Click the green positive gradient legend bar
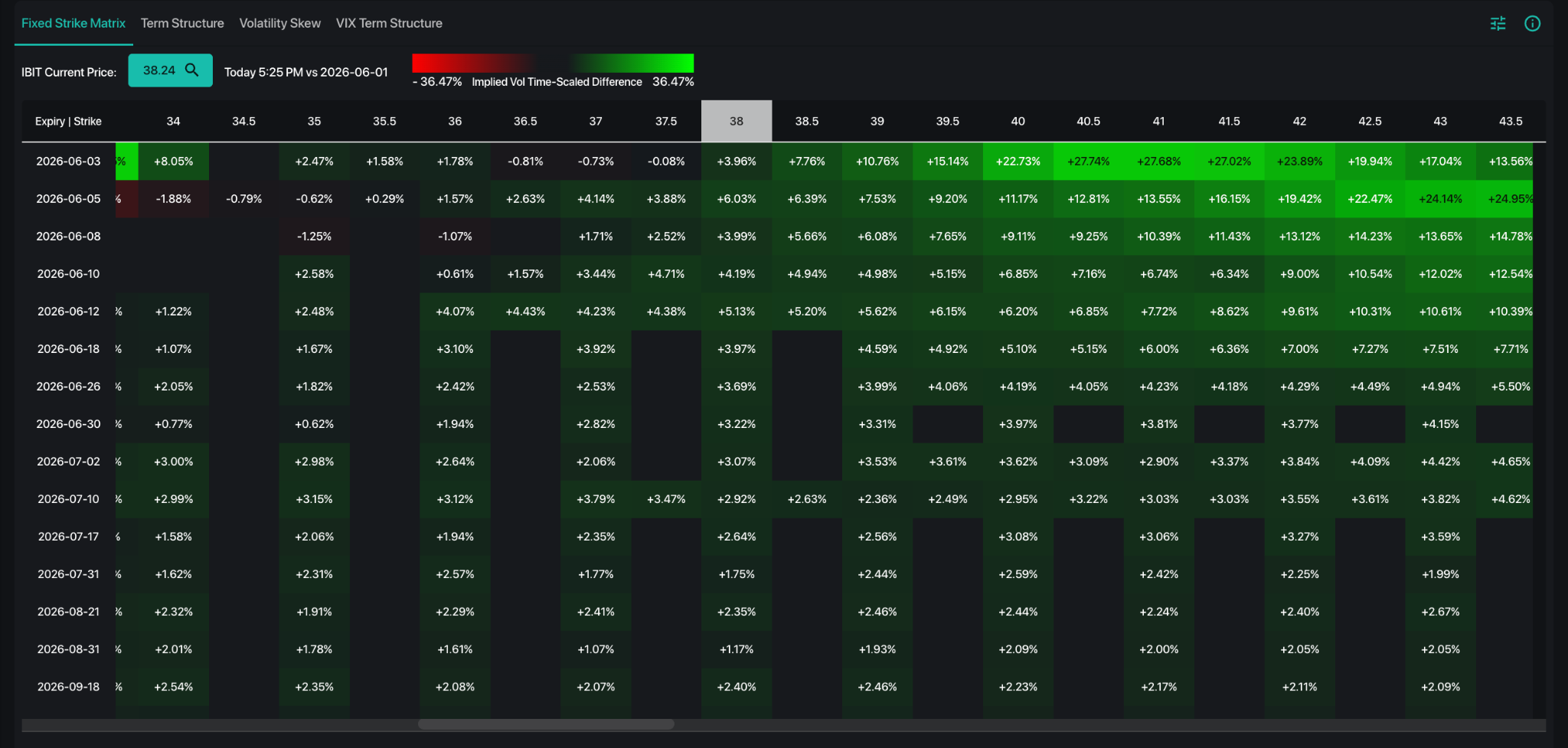 [632, 63]
